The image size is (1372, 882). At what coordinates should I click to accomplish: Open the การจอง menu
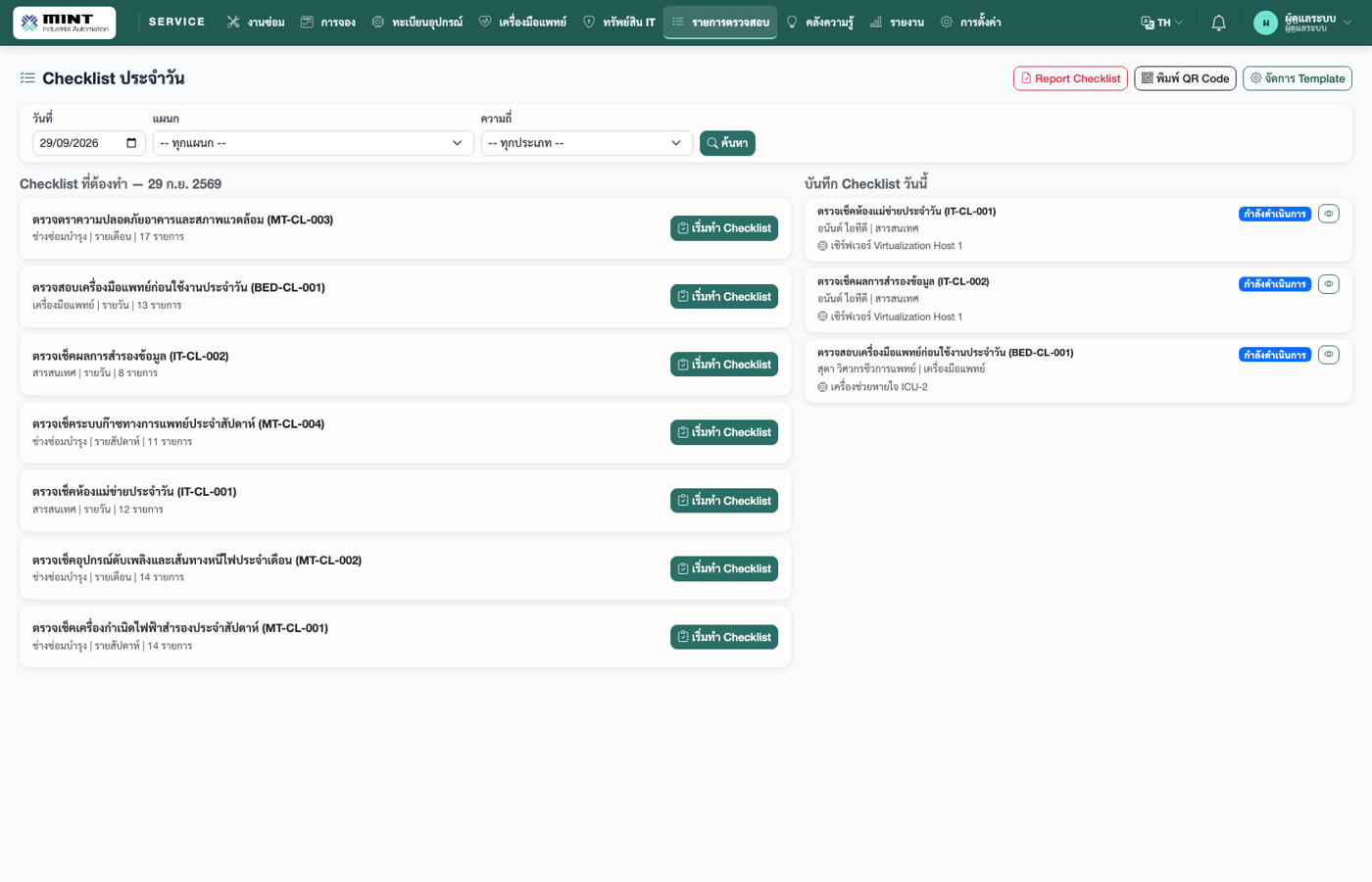(x=328, y=23)
